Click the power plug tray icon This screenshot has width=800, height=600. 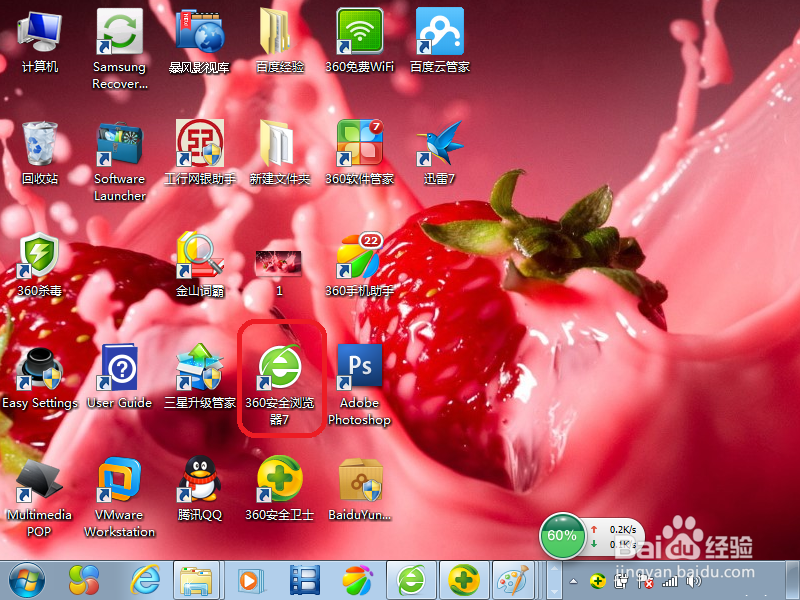(x=621, y=581)
